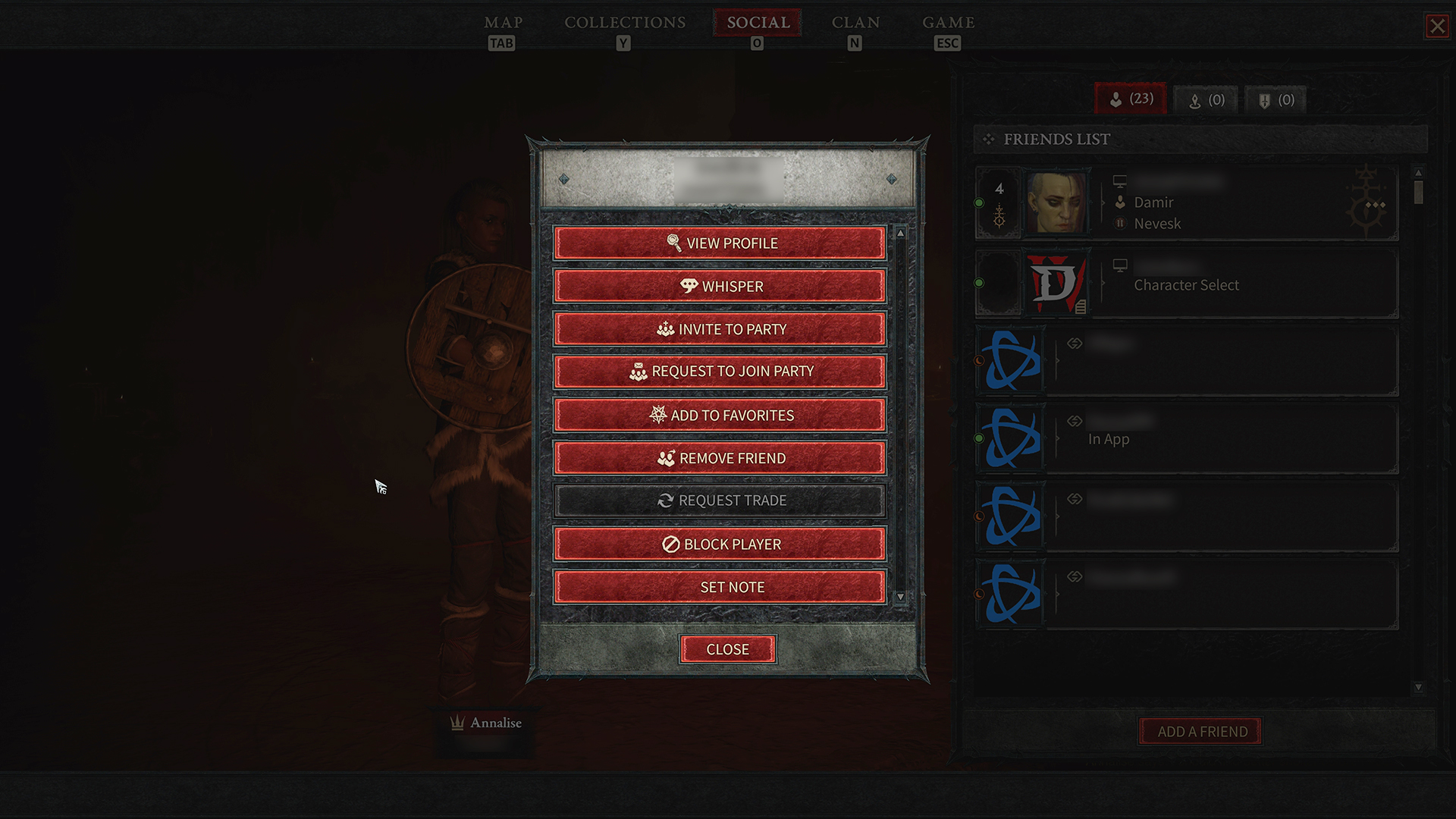Click the CLOSE button to dismiss menu
Viewport: 1456px width, 819px height.
tap(726, 649)
